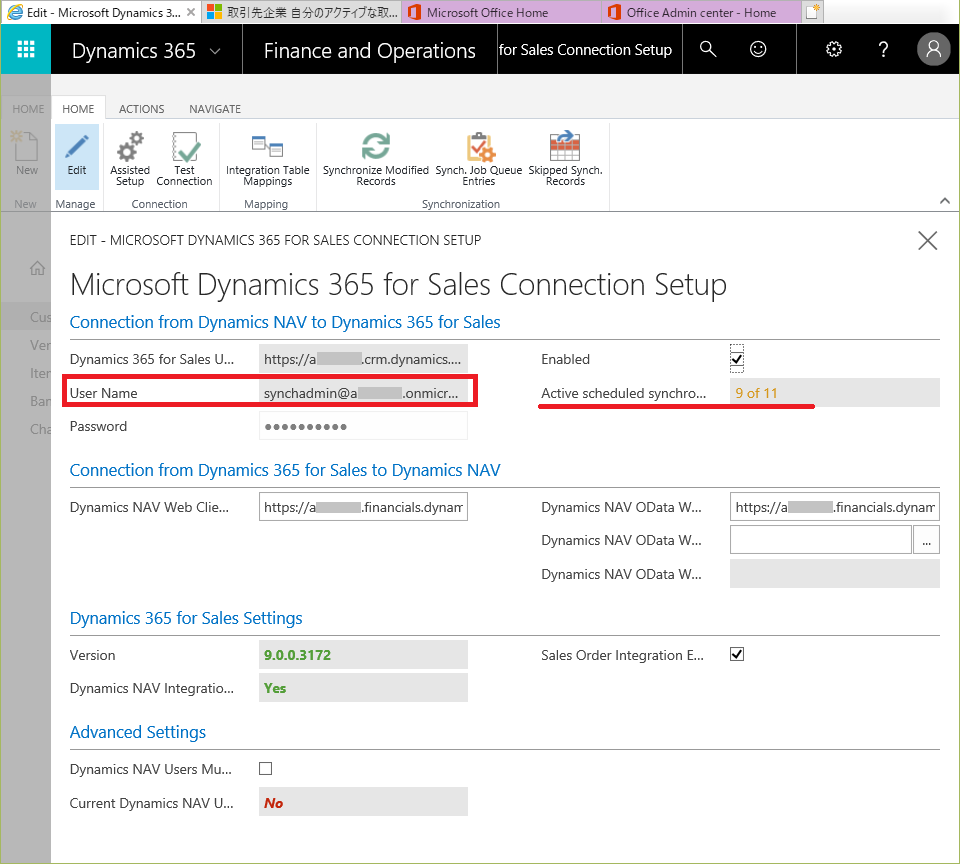
Task: Open the feedback smiley icon
Action: (x=758, y=49)
